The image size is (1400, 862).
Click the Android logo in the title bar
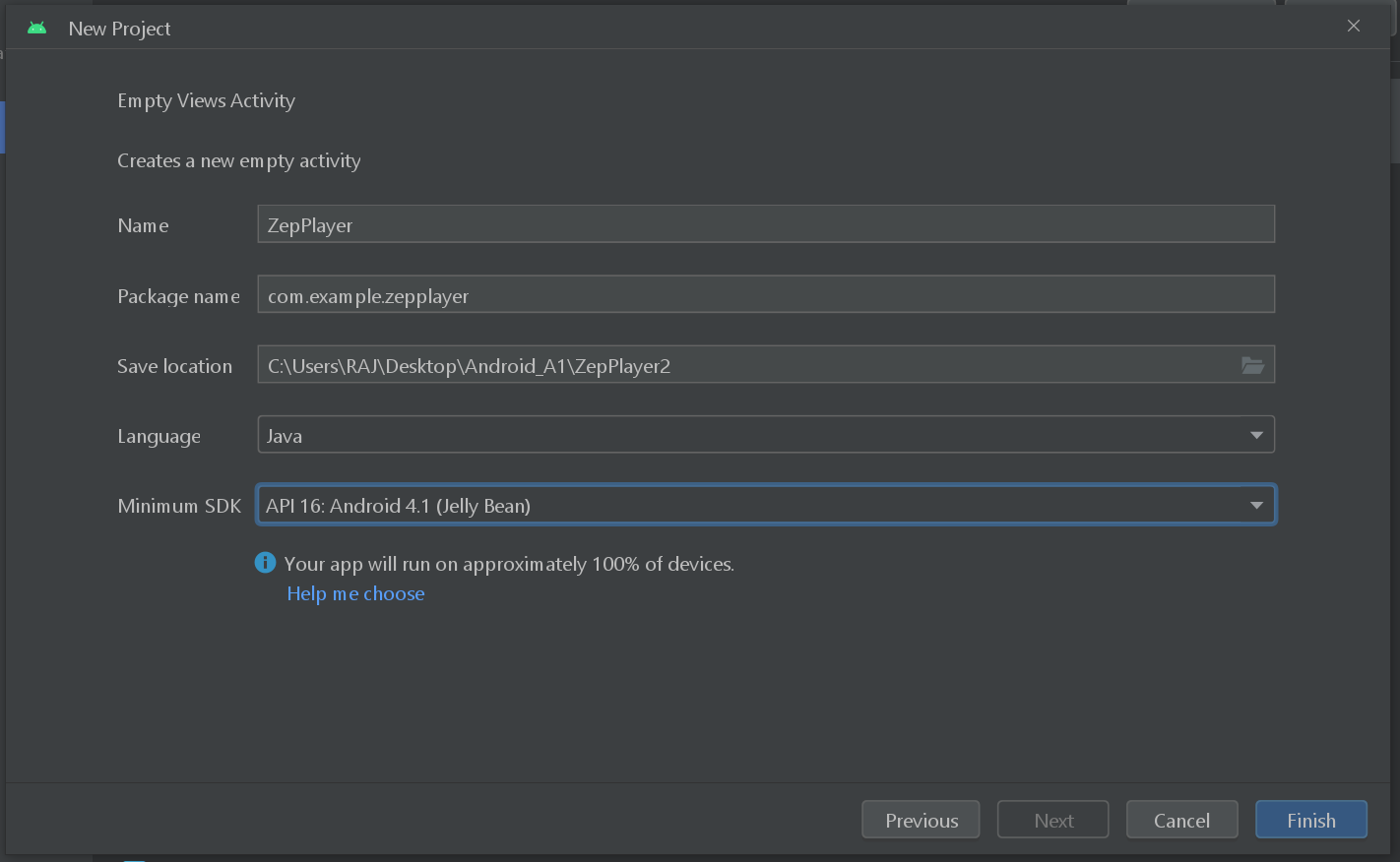[37, 29]
